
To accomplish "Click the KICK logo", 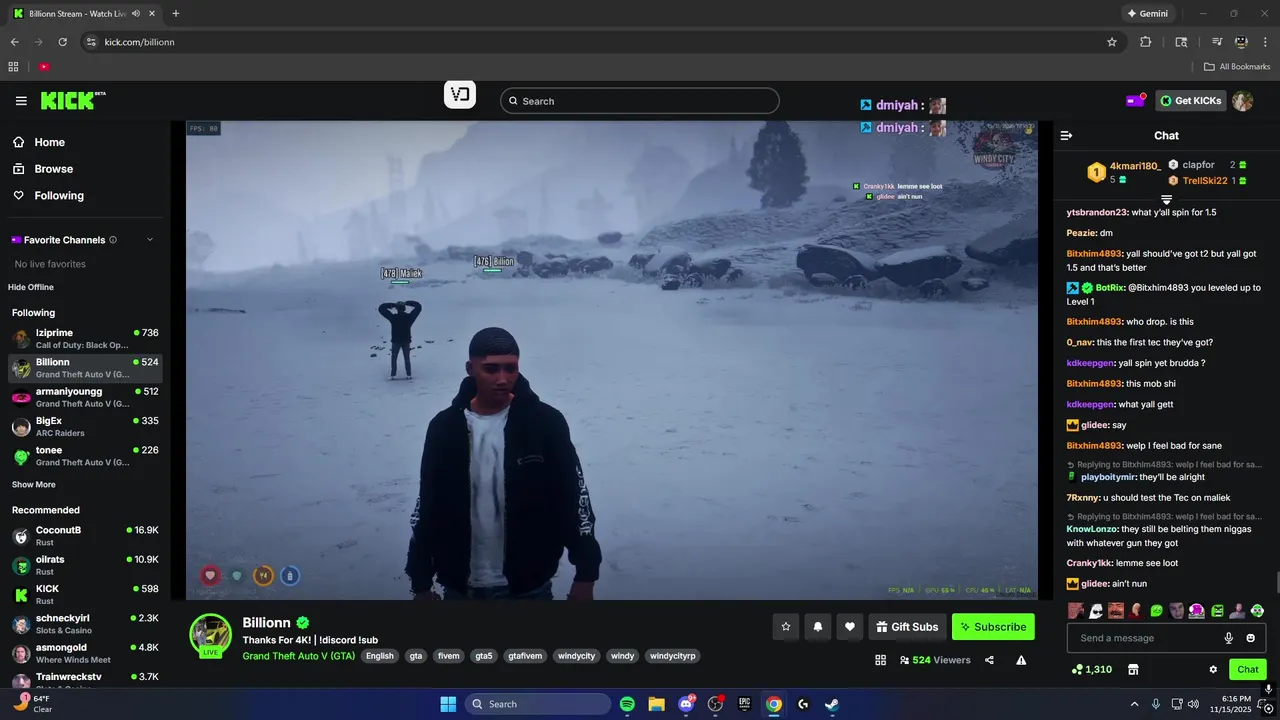I will pos(73,100).
